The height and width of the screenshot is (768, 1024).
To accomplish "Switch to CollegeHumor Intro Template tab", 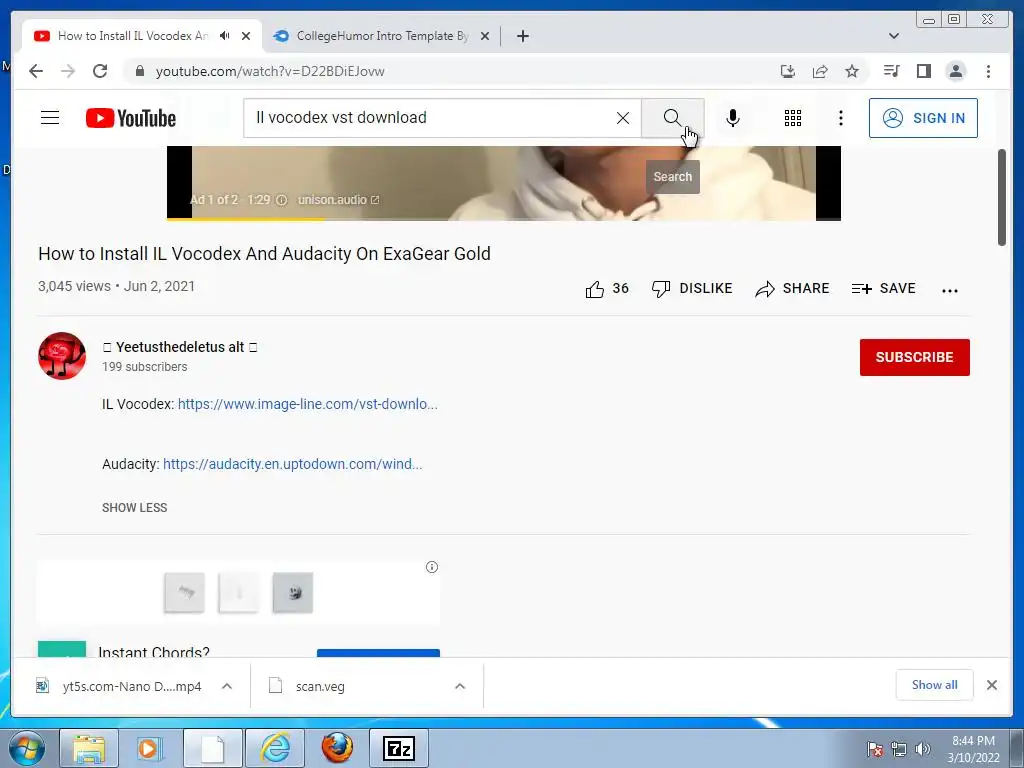I will click(x=382, y=36).
